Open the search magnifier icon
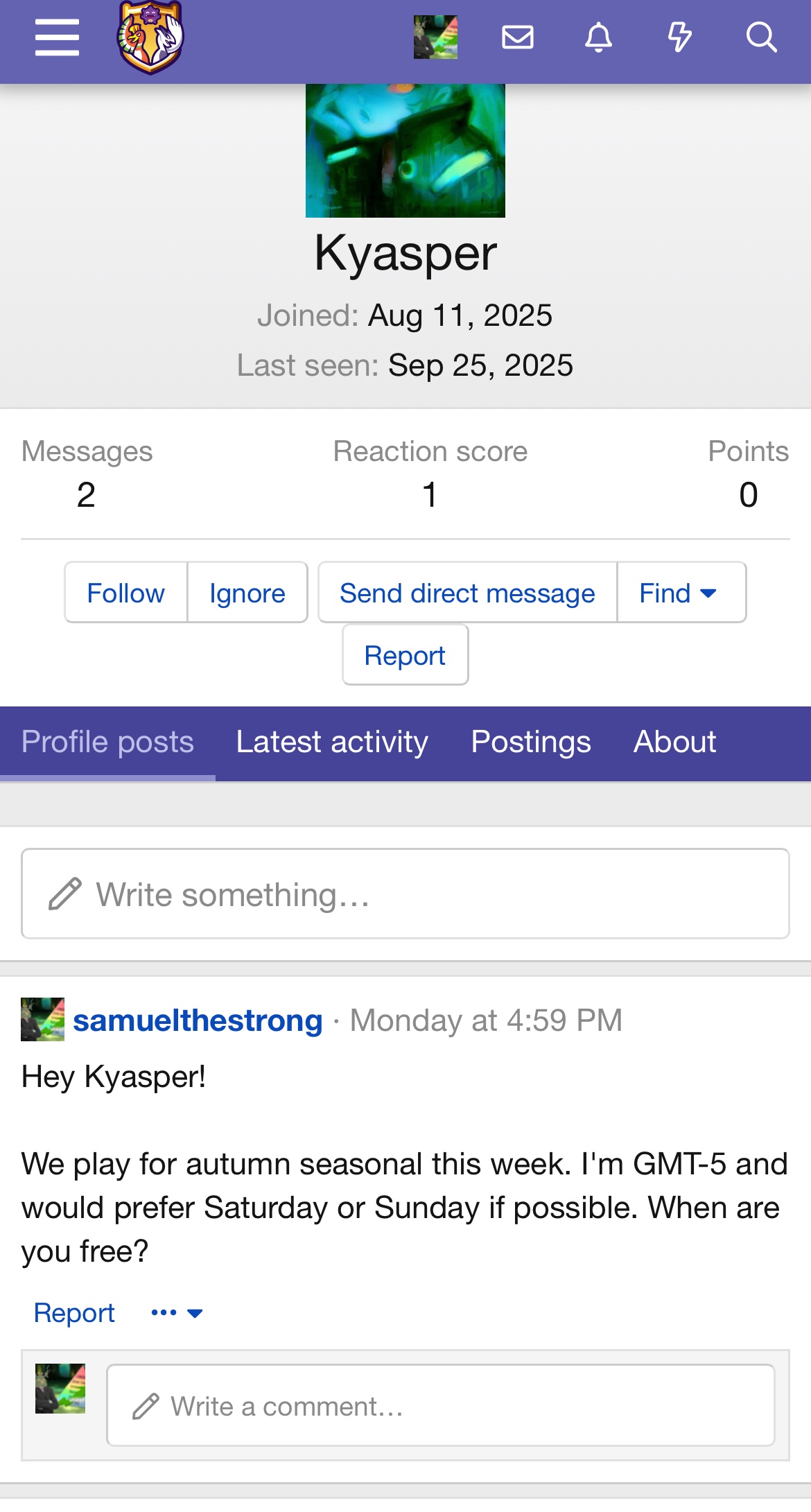Viewport: 811px width, 1512px height. [x=761, y=37]
